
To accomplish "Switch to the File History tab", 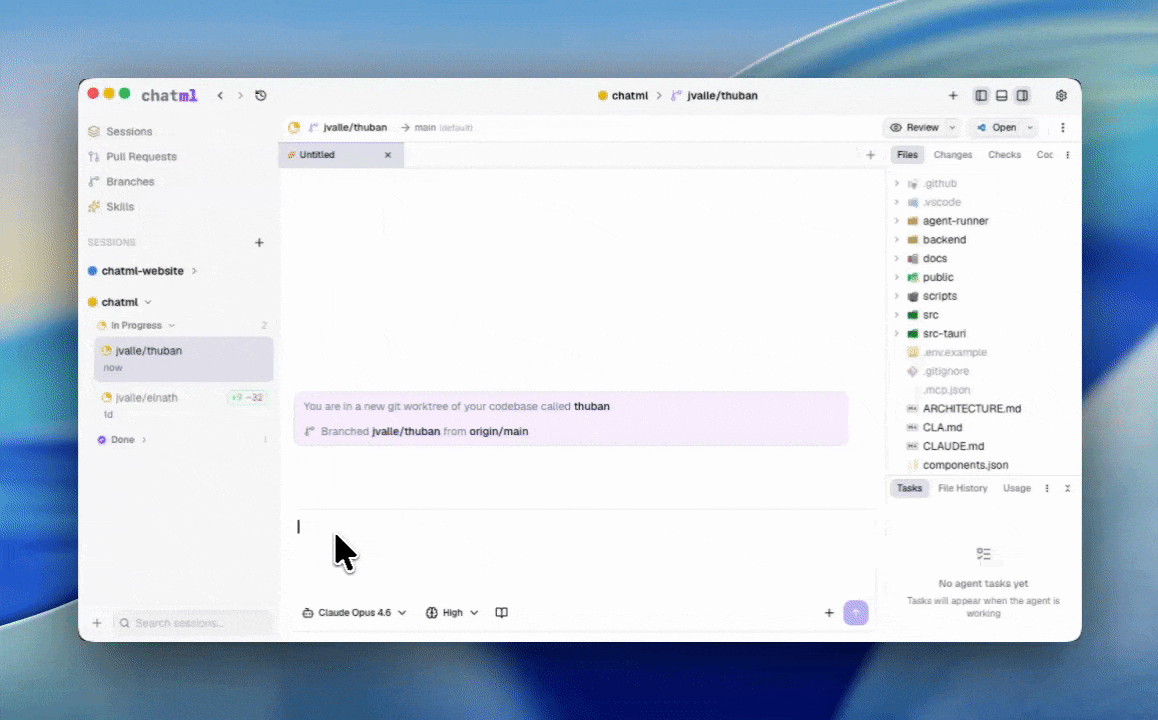I will (x=962, y=488).
